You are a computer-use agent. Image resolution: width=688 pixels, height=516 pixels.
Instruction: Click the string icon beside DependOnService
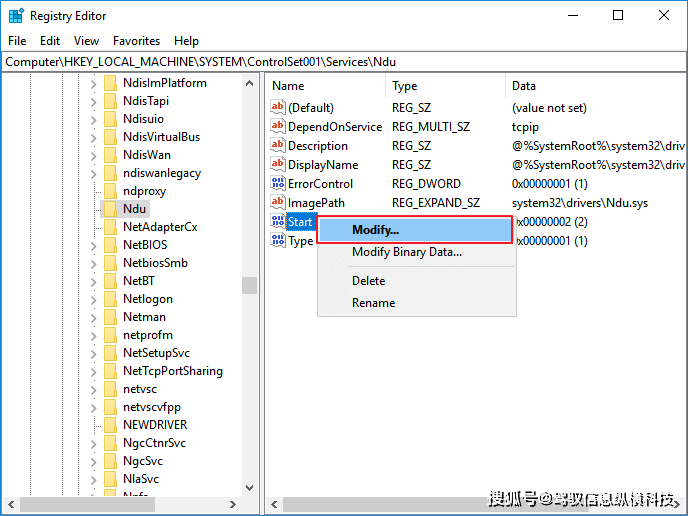pos(278,127)
